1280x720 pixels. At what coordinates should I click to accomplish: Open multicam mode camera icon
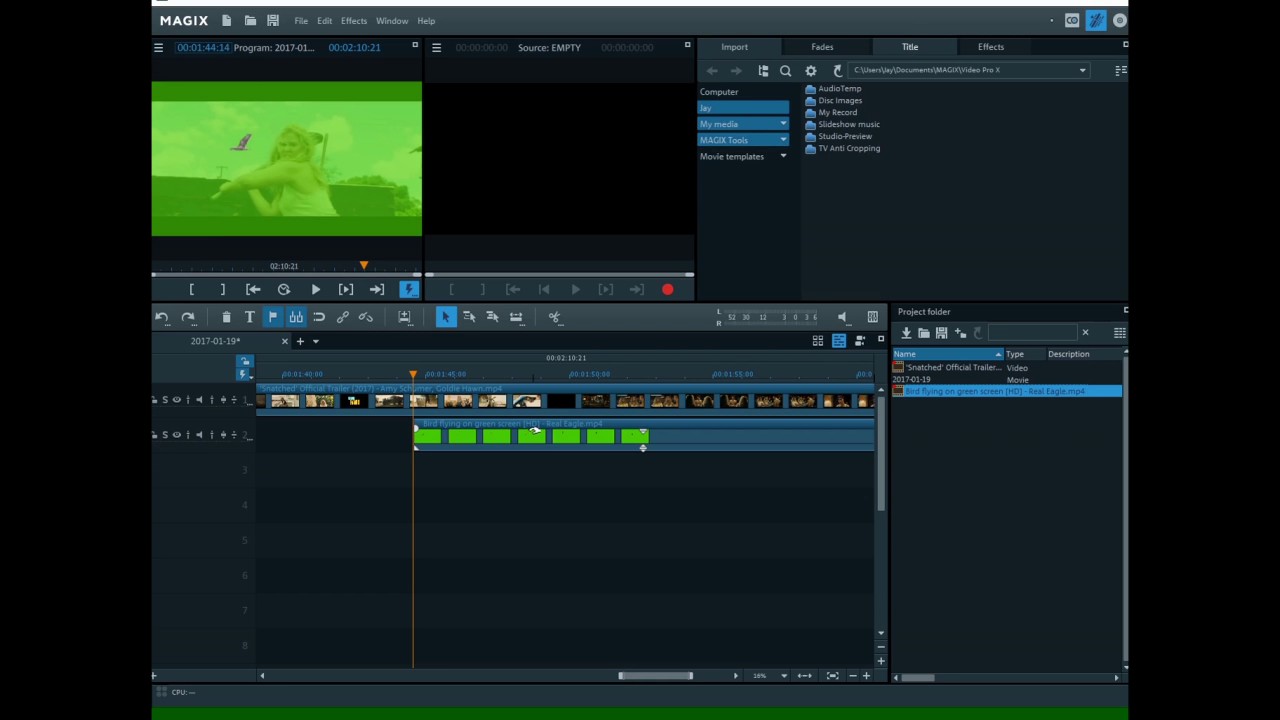click(860, 341)
